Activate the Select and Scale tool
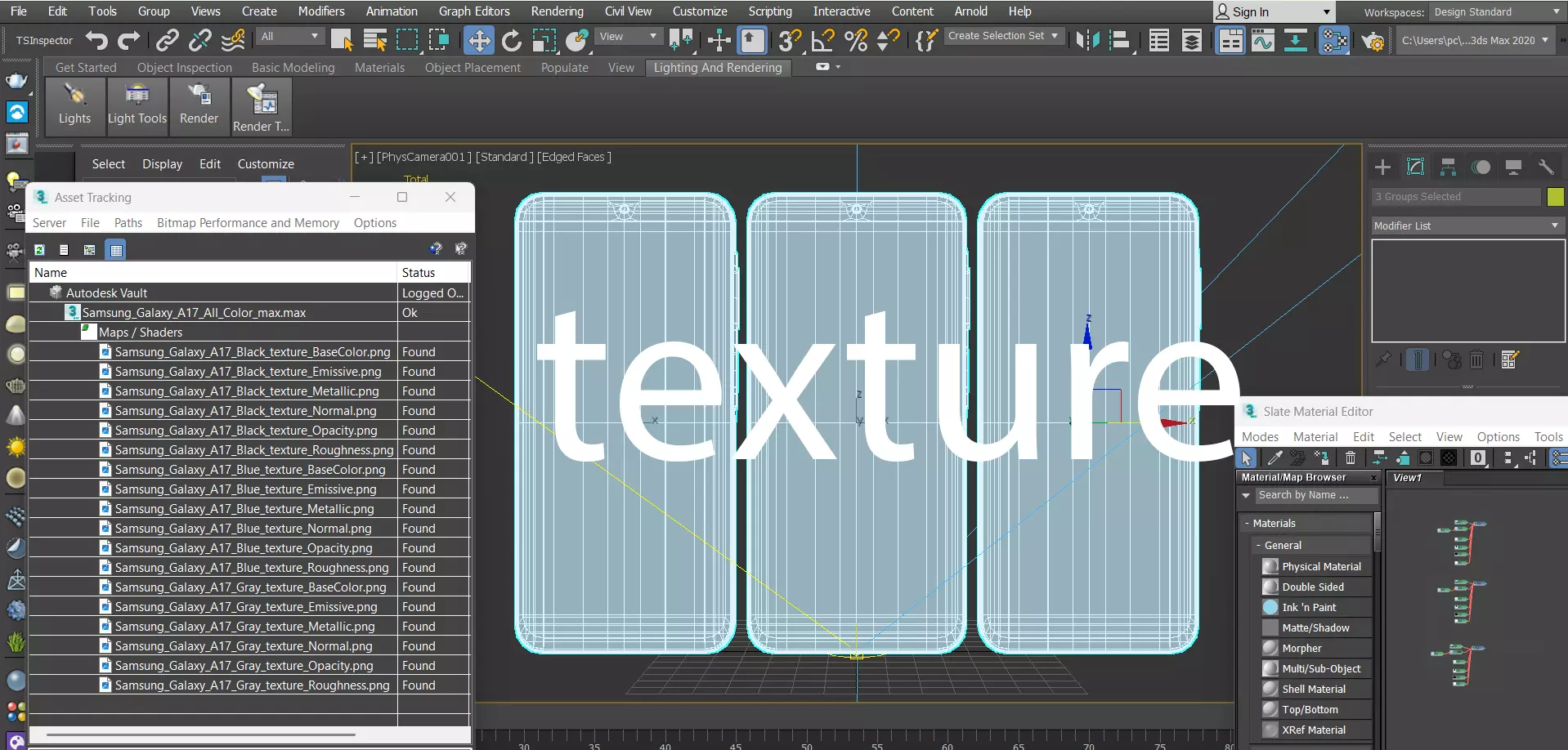This screenshot has height=750, width=1568. (x=544, y=40)
